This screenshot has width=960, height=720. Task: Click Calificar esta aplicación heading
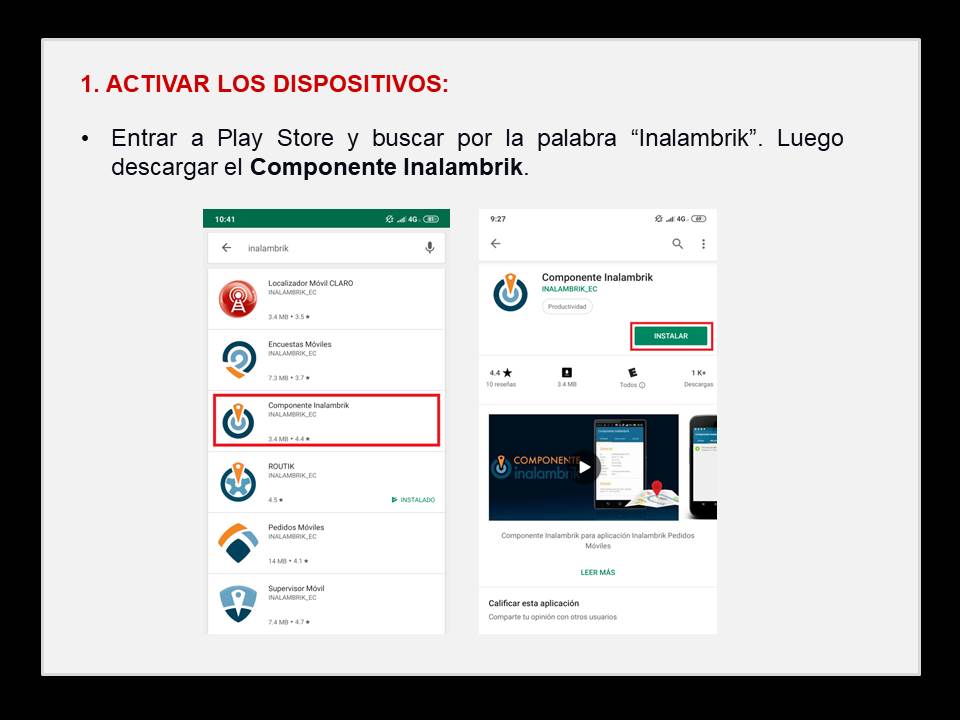point(534,603)
